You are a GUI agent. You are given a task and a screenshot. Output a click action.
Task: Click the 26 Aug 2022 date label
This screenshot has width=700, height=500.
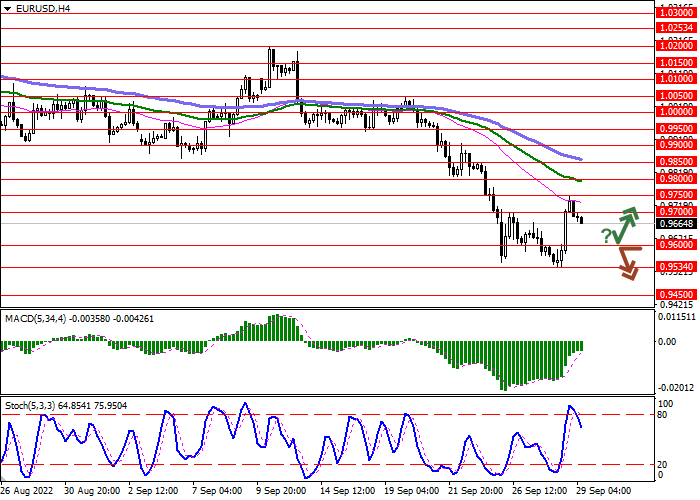coord(25,492)
